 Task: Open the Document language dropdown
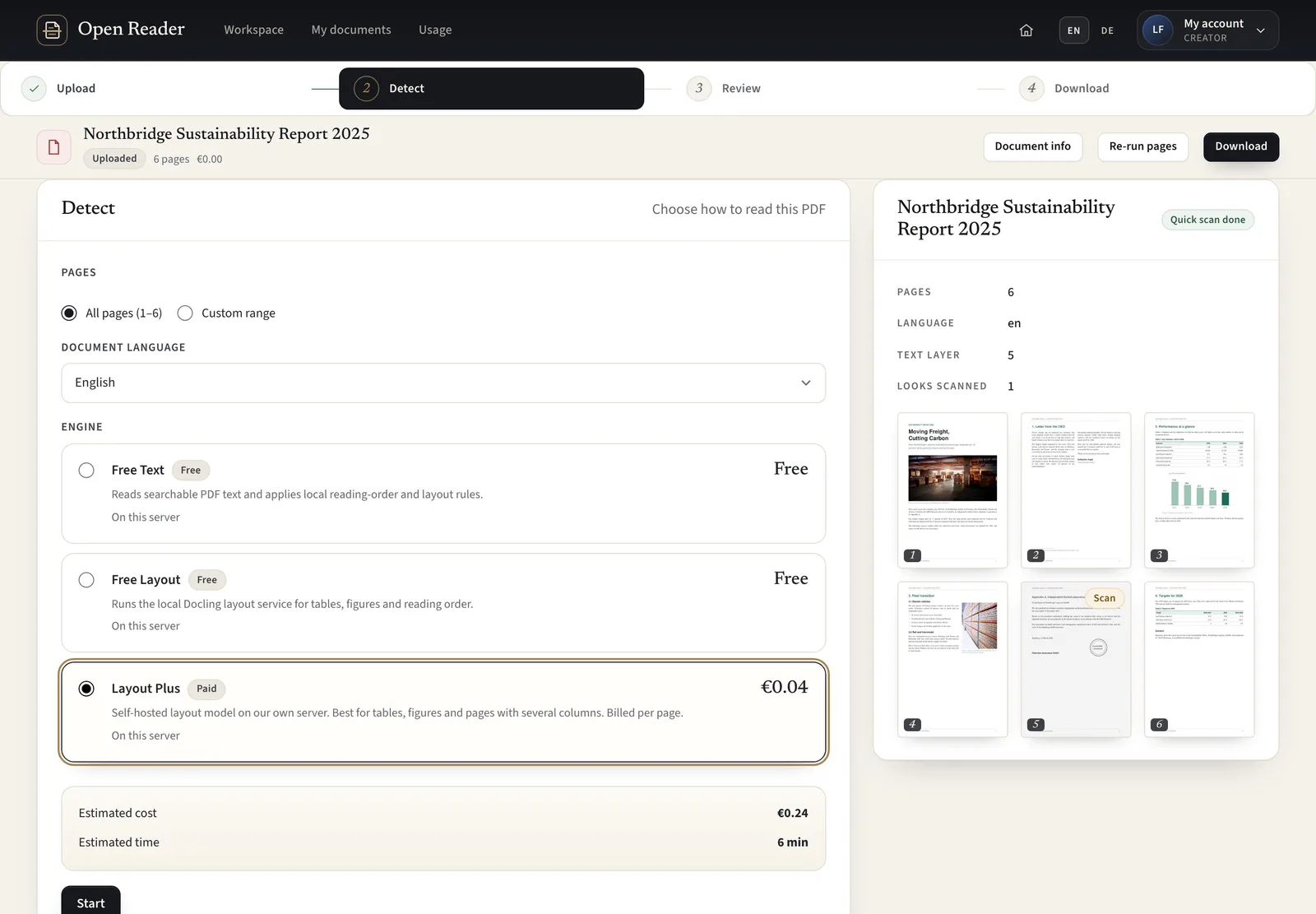(443, 383)
